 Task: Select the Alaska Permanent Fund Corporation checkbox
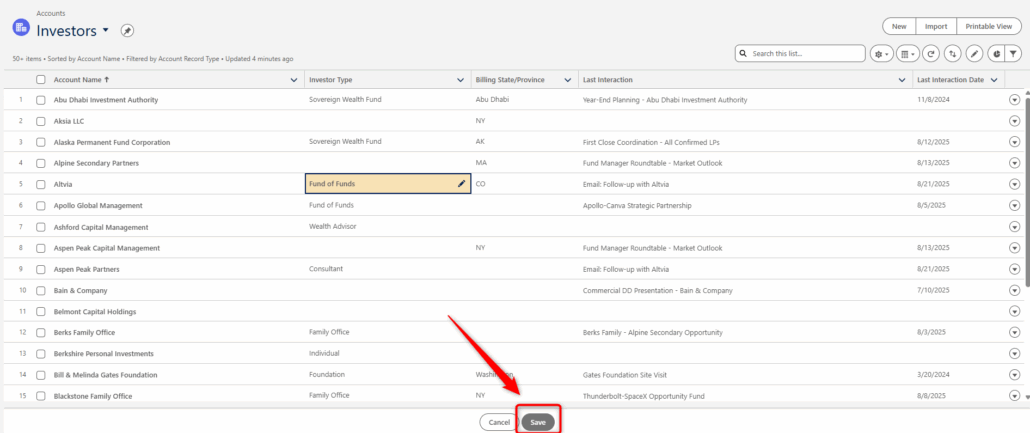41,142
